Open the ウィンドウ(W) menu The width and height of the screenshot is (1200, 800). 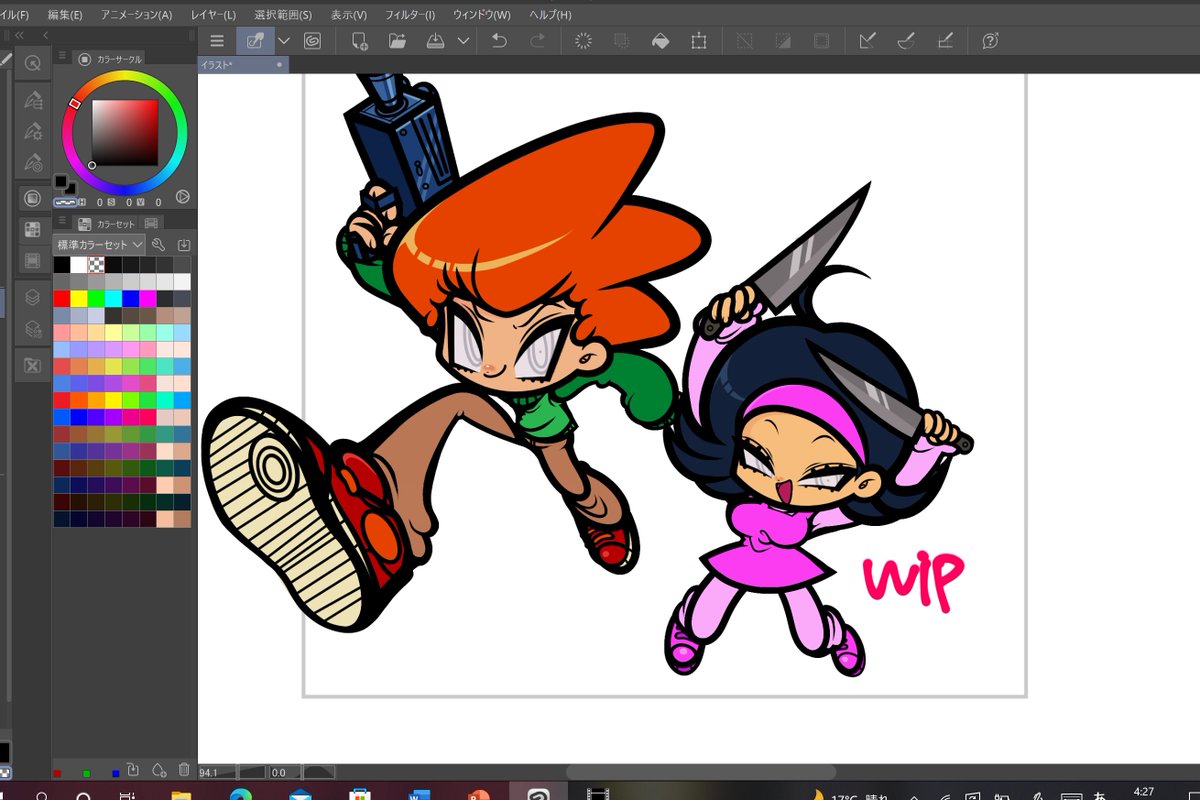tap(481, 15)
